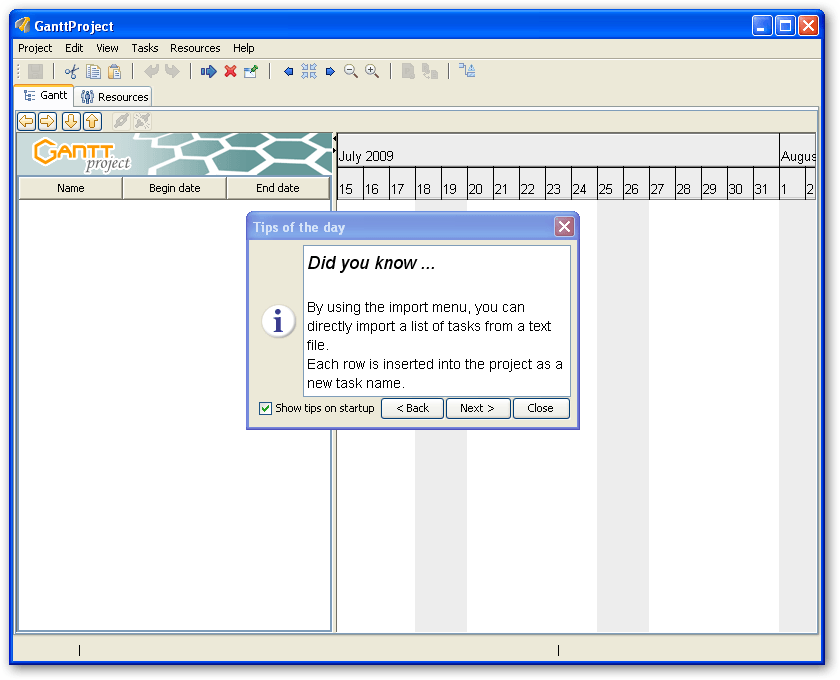This screenshot has height=680, width=840.
Task: Click day 1 of August in the timeline
Action: (x=792, y=184)
